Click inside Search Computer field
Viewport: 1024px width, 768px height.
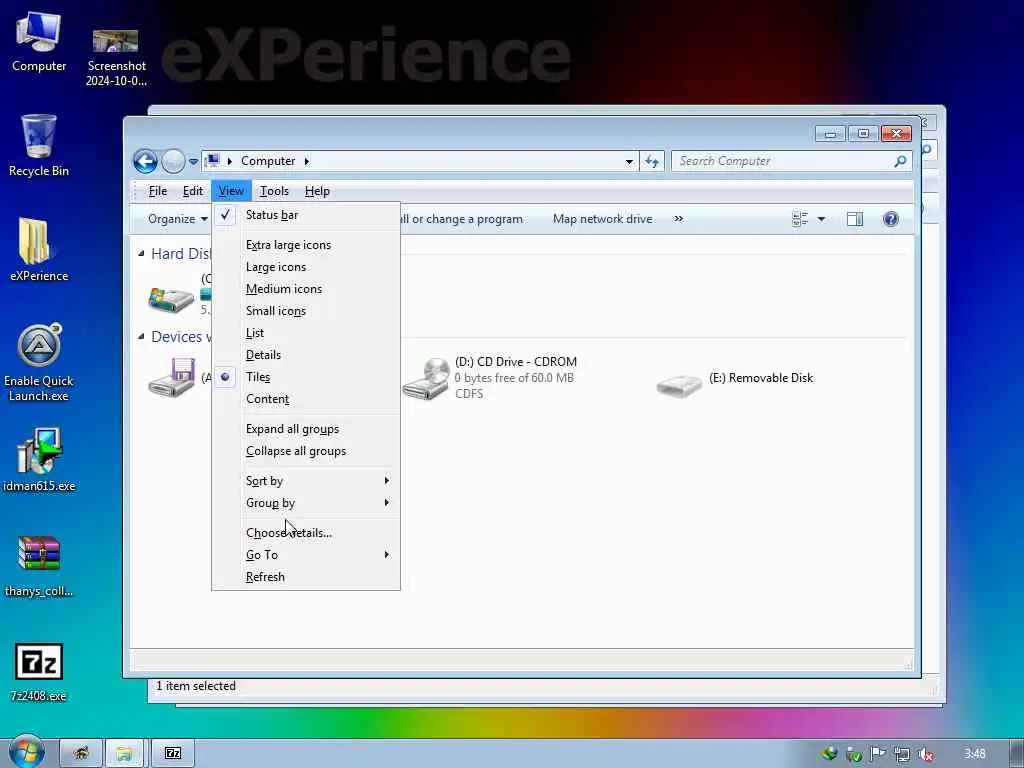pyautogui.click(x=784, y=161)
